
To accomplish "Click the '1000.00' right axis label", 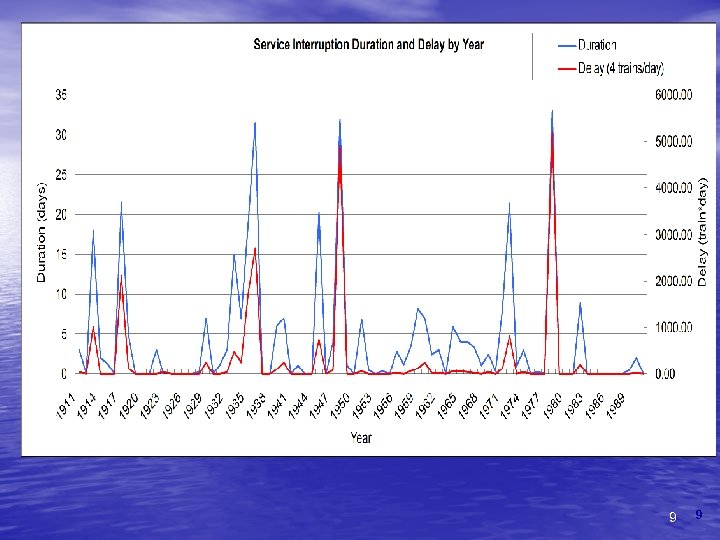I will [x=674, y=327].
